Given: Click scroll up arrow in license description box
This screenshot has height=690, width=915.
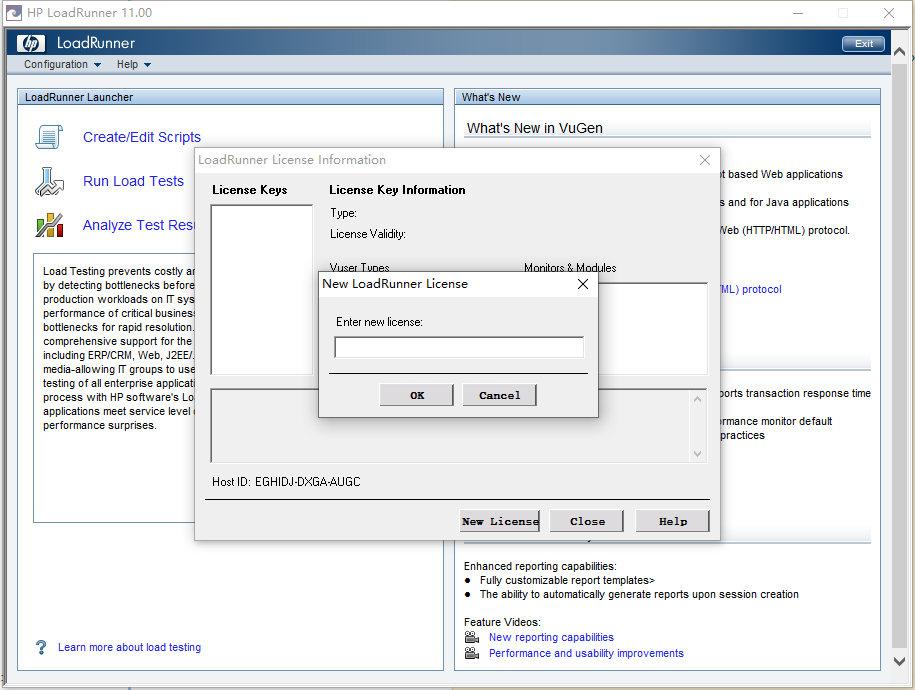Looking at the screenshot, I should pos(697,399).
